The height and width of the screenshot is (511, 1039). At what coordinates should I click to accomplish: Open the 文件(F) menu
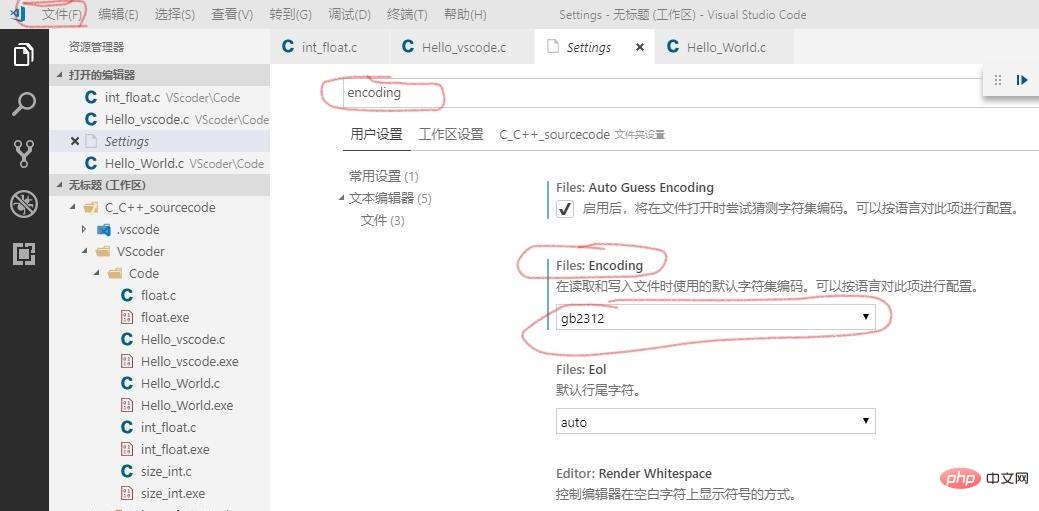(x=62, y=14)
